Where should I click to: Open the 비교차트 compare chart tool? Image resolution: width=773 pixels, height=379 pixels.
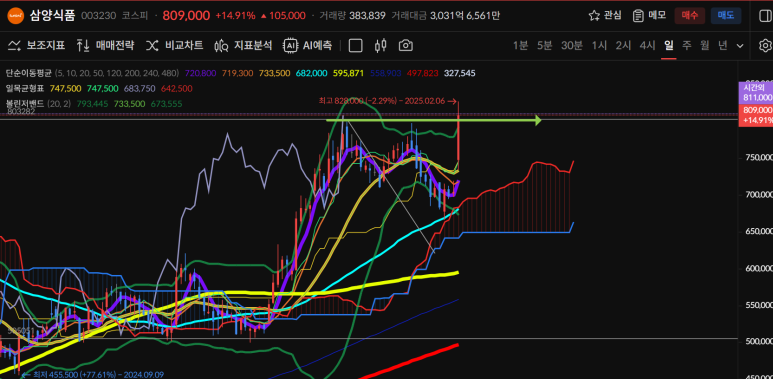[174, 46]
